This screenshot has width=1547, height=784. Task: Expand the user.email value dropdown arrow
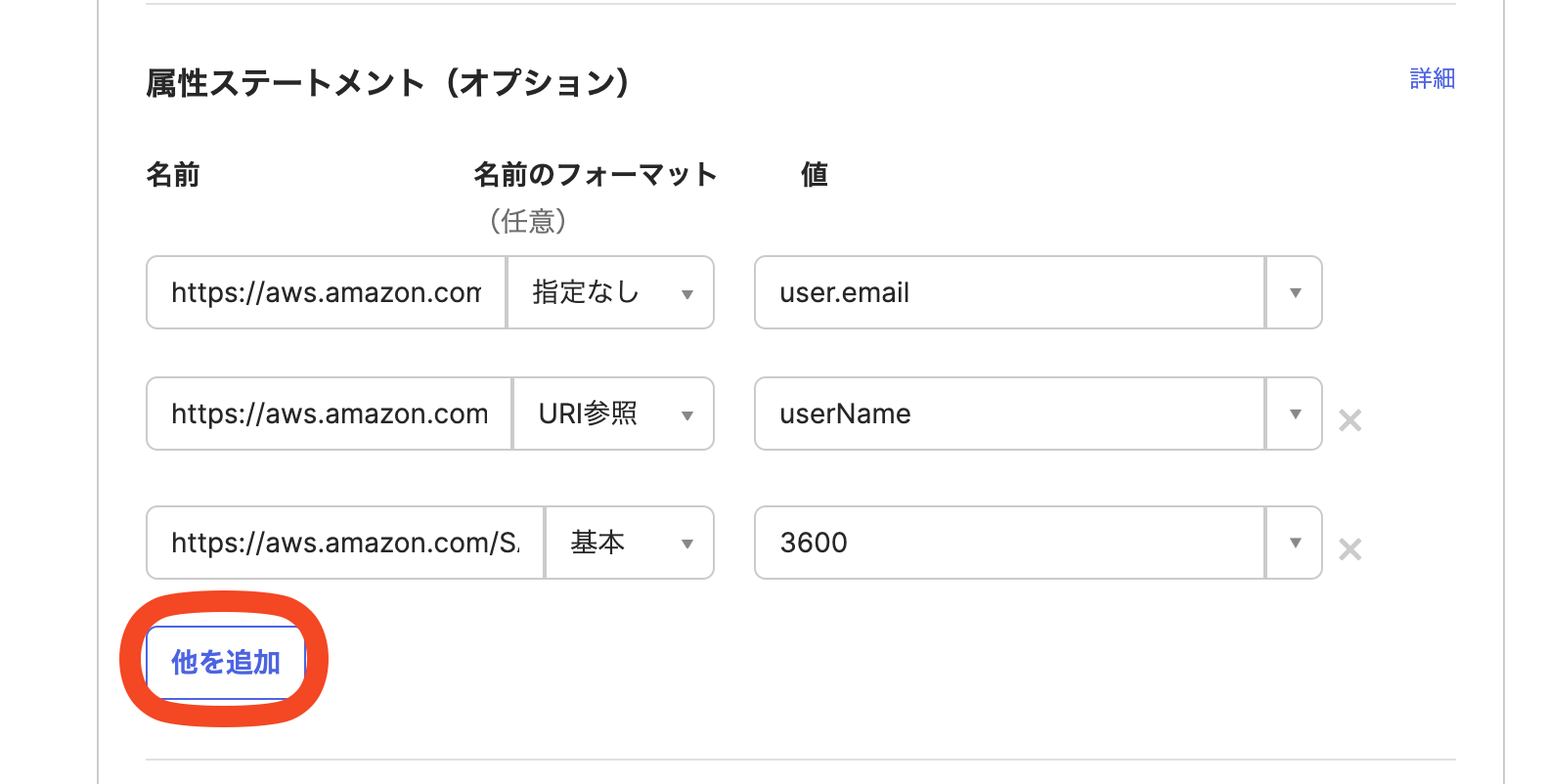pos(1295,292)
